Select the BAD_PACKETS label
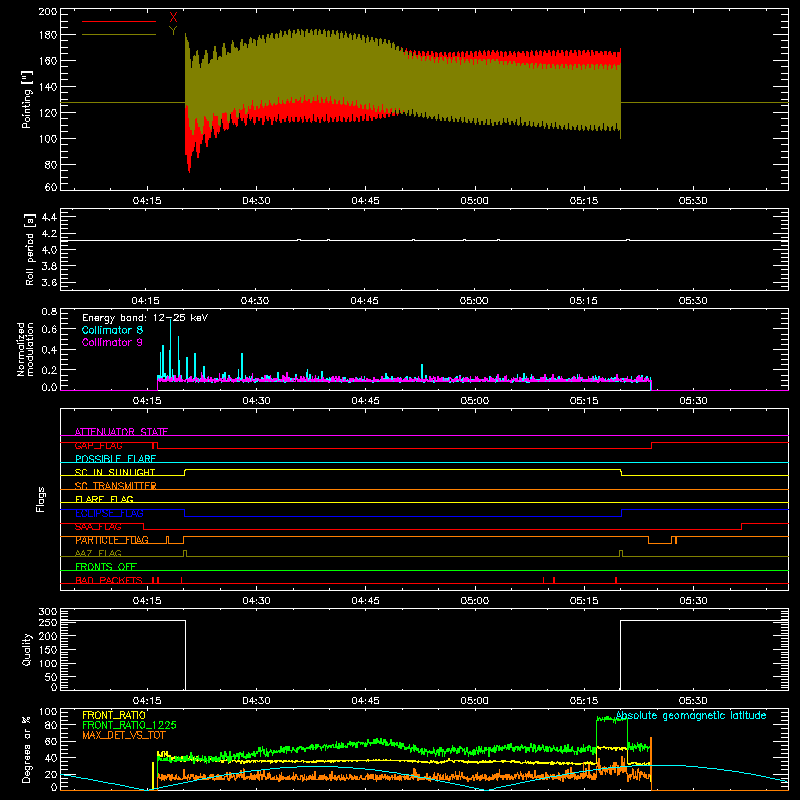This screenshot has height=800, width=800. coord(109,580)
